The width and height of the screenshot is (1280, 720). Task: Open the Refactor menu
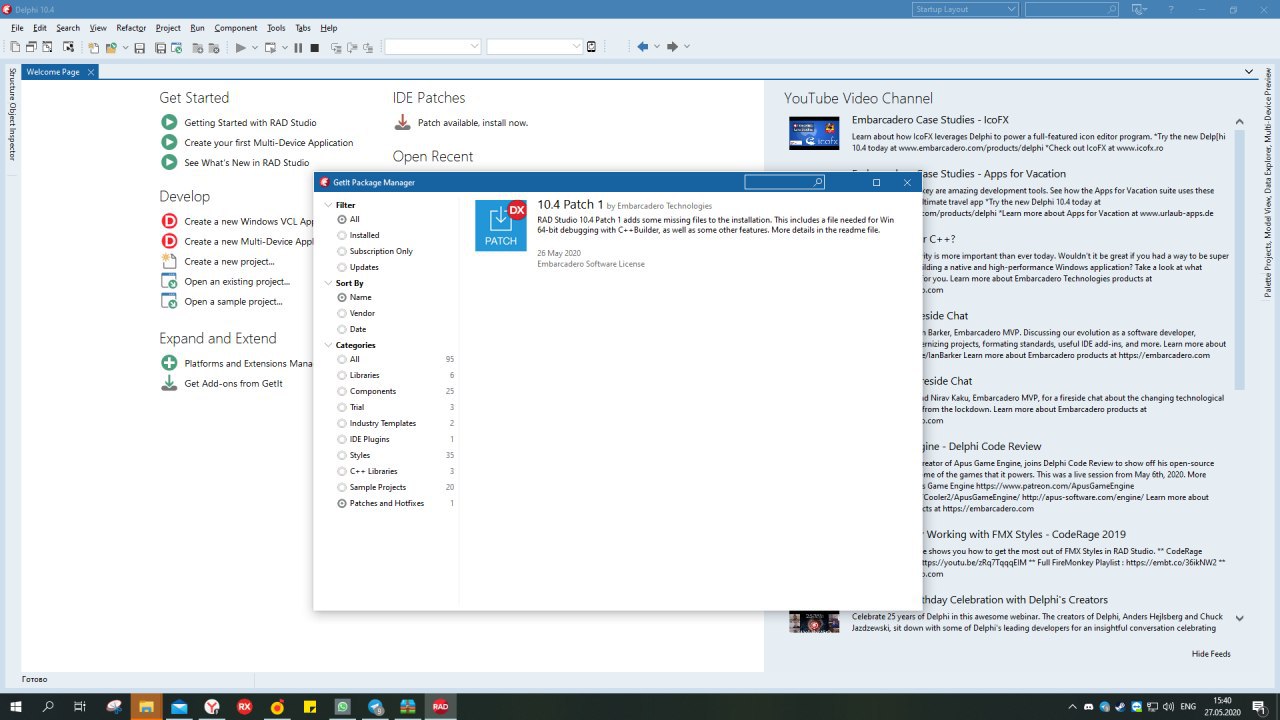pyautogui.click(x=131, y=28)
